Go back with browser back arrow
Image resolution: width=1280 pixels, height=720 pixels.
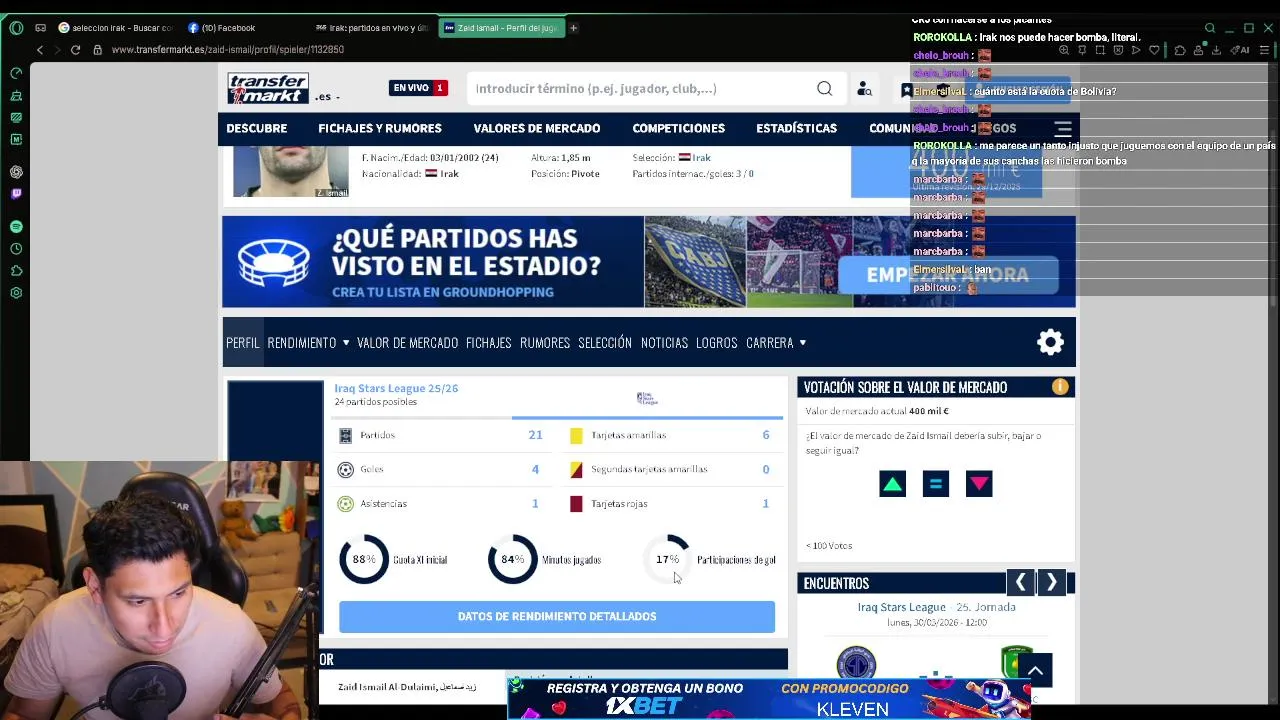[40, 50]
